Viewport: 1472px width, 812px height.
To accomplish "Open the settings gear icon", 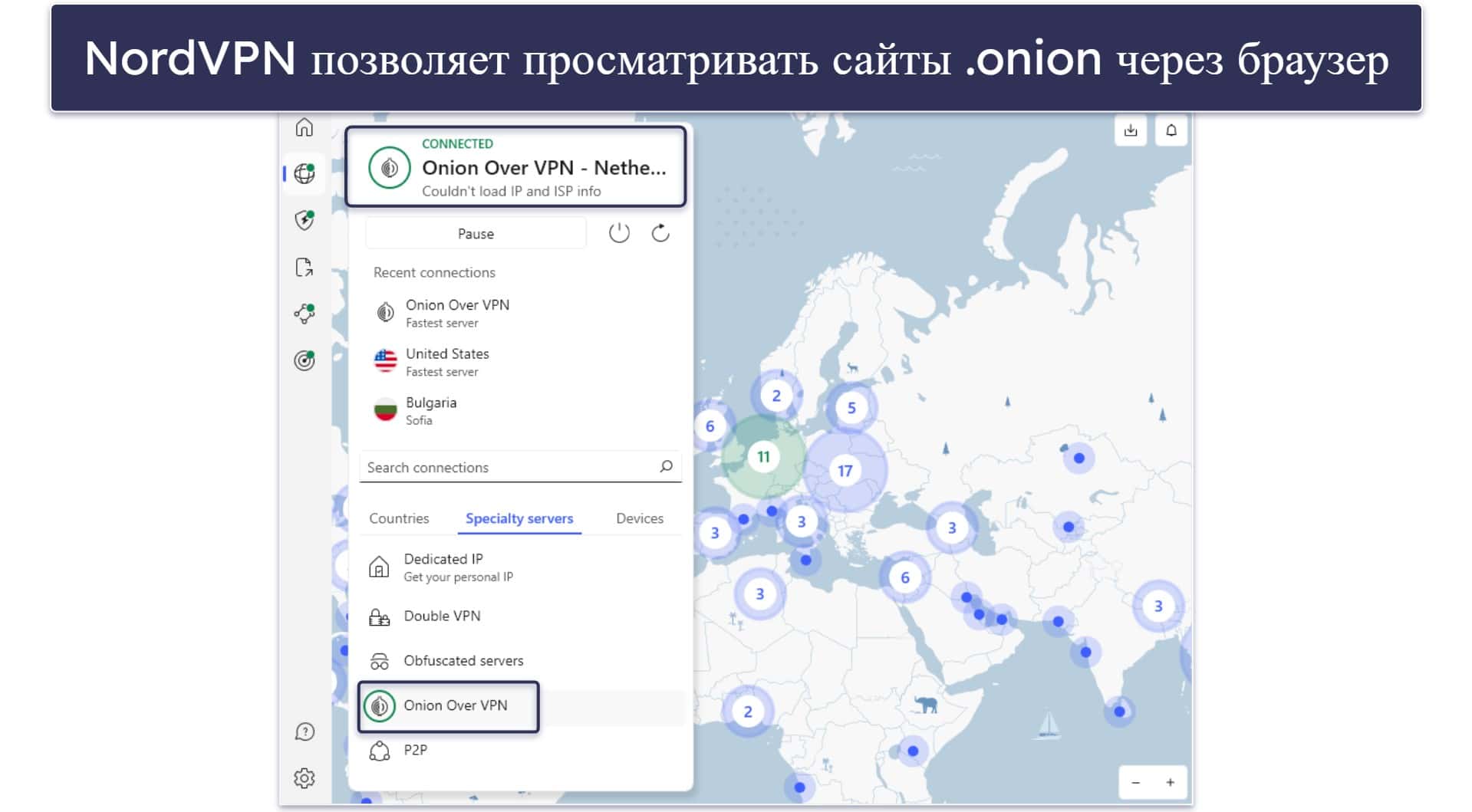I will pyautogui.click(x=305, y=778).
